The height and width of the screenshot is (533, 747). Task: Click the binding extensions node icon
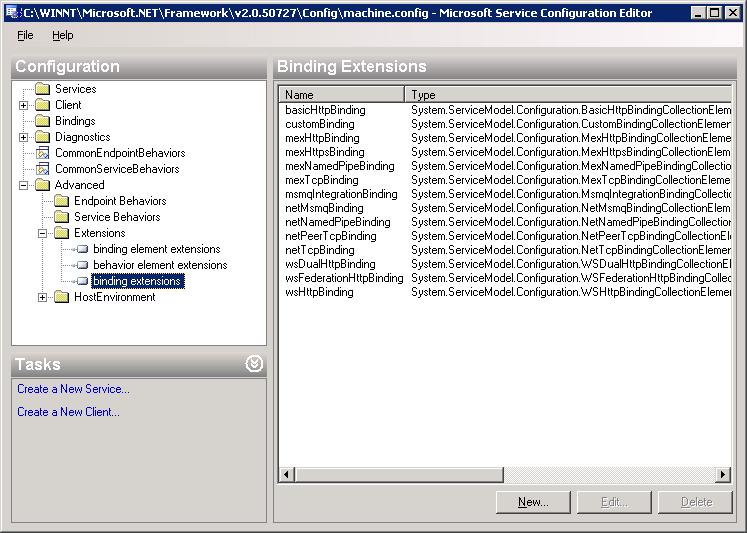82,281
